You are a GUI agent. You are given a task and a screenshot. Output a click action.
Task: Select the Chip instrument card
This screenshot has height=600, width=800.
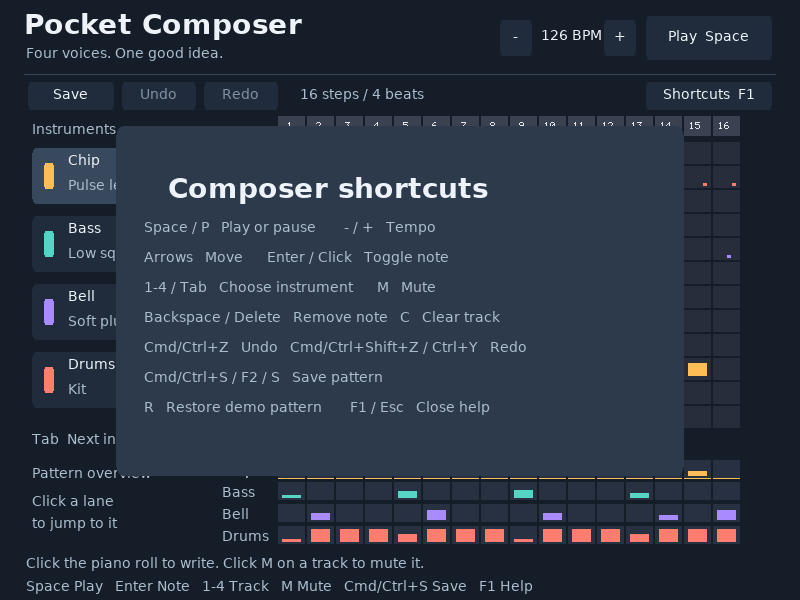[74, 176]
